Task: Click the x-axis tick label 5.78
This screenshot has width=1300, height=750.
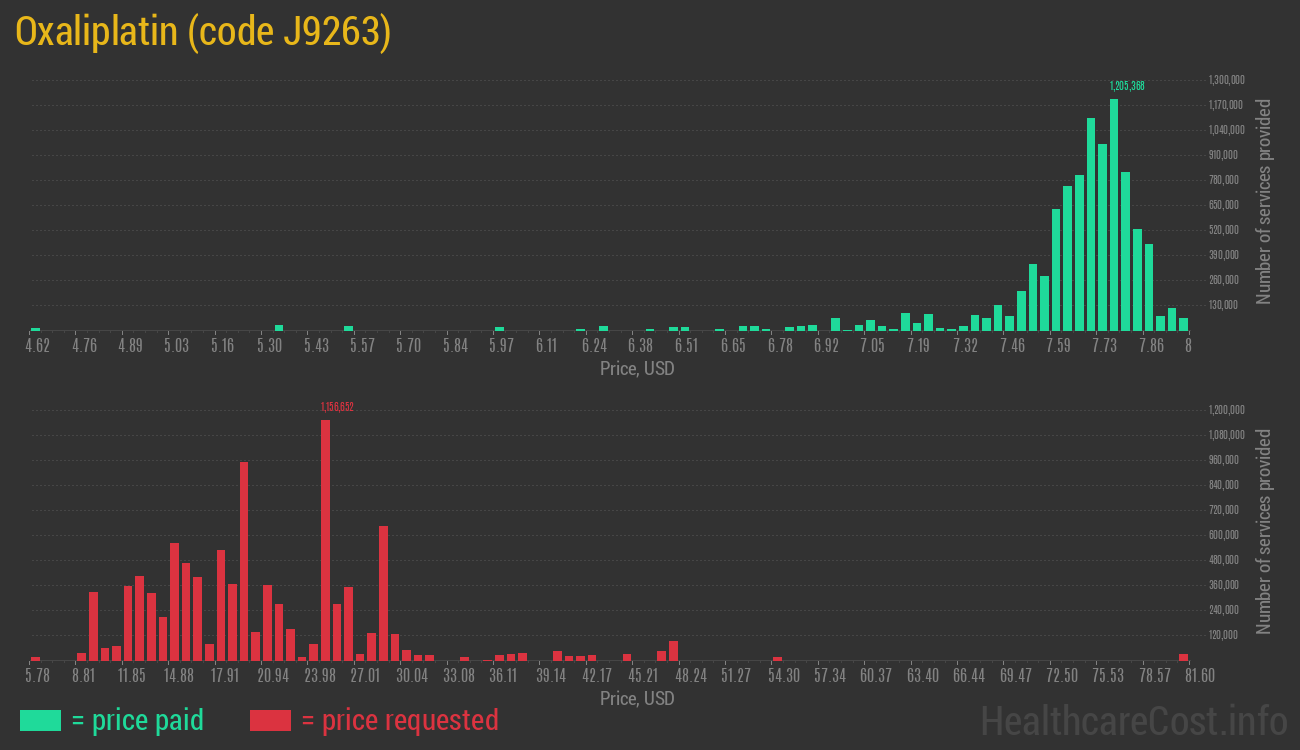Action: click(x=37, y=676)
